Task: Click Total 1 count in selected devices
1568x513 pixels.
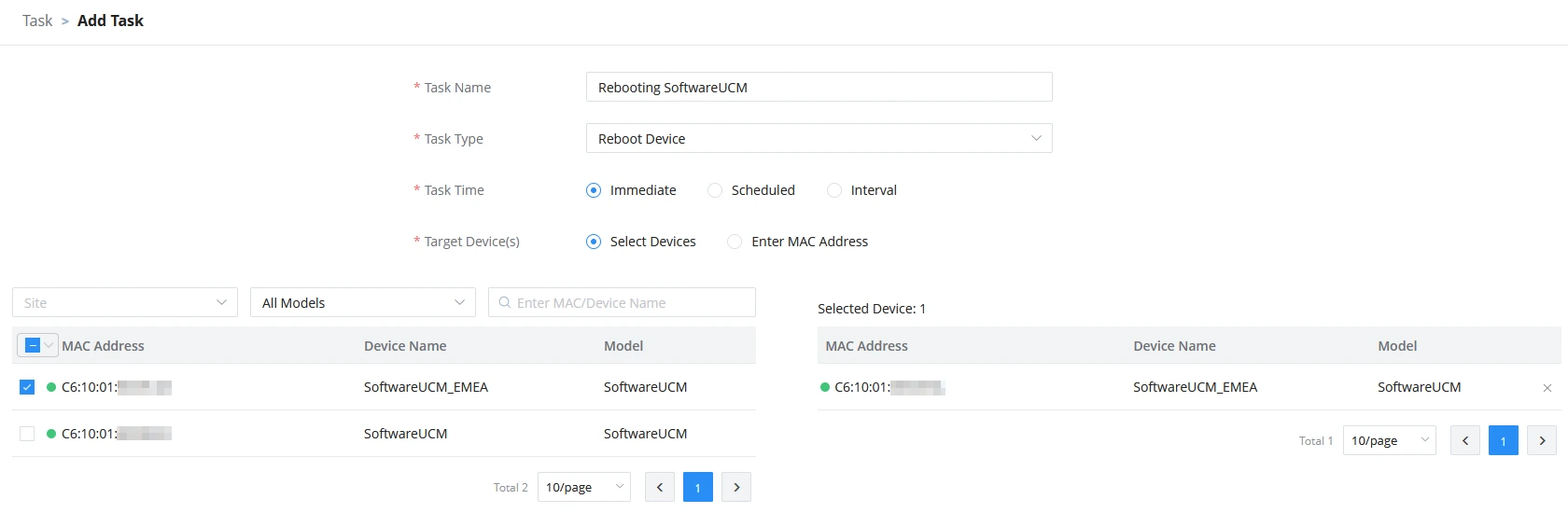Action: point(1316,441)
